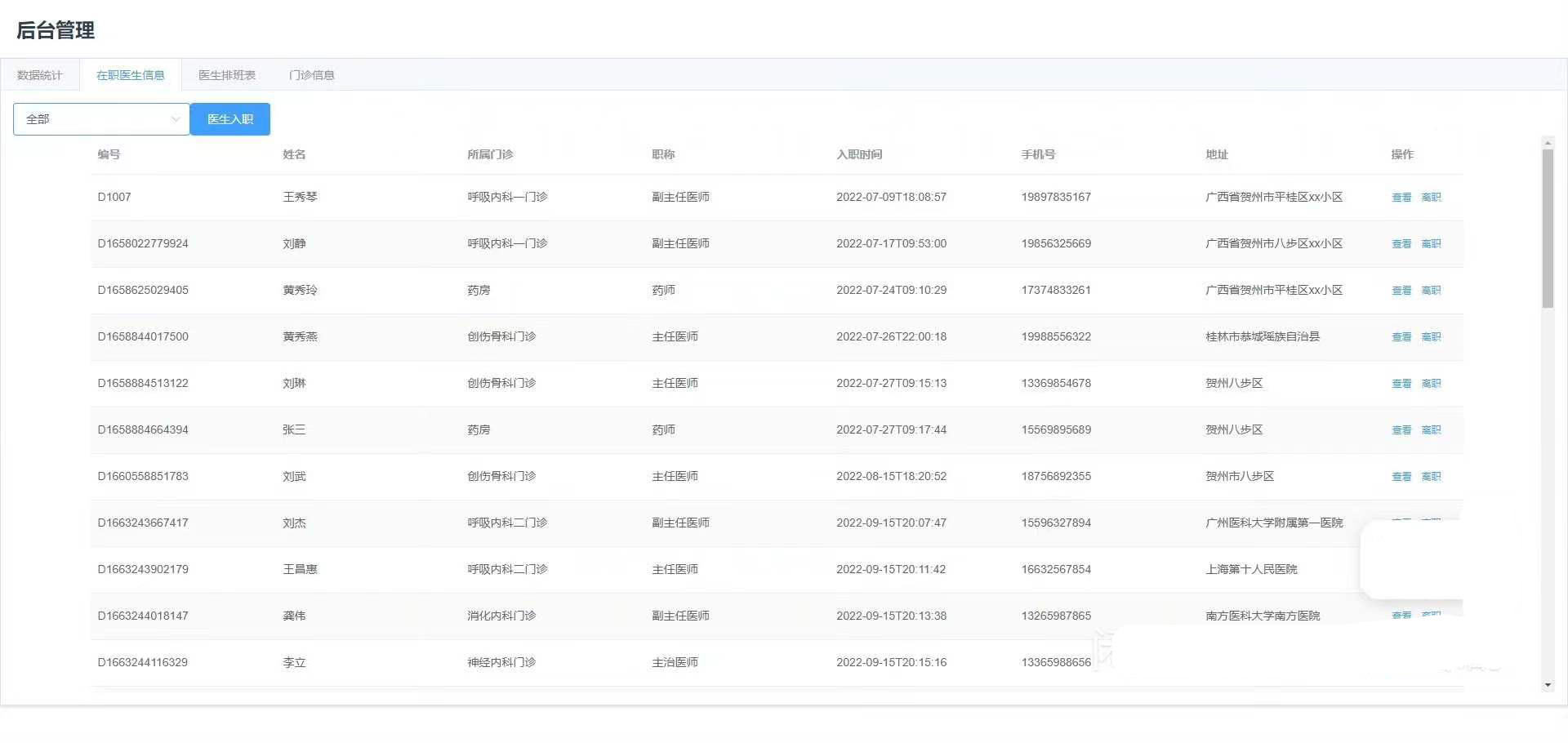Click the dropdown arrow in filter box
1568x743 pixels.
175,119
